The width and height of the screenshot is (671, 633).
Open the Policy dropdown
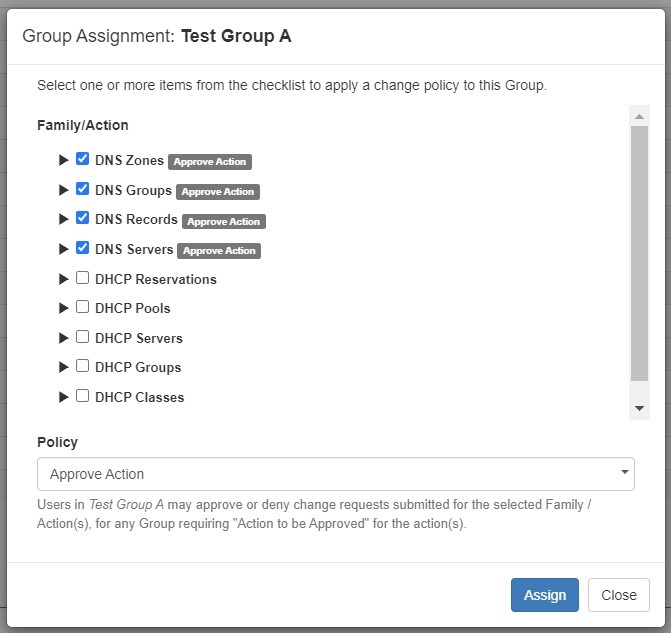coord(335,474)
